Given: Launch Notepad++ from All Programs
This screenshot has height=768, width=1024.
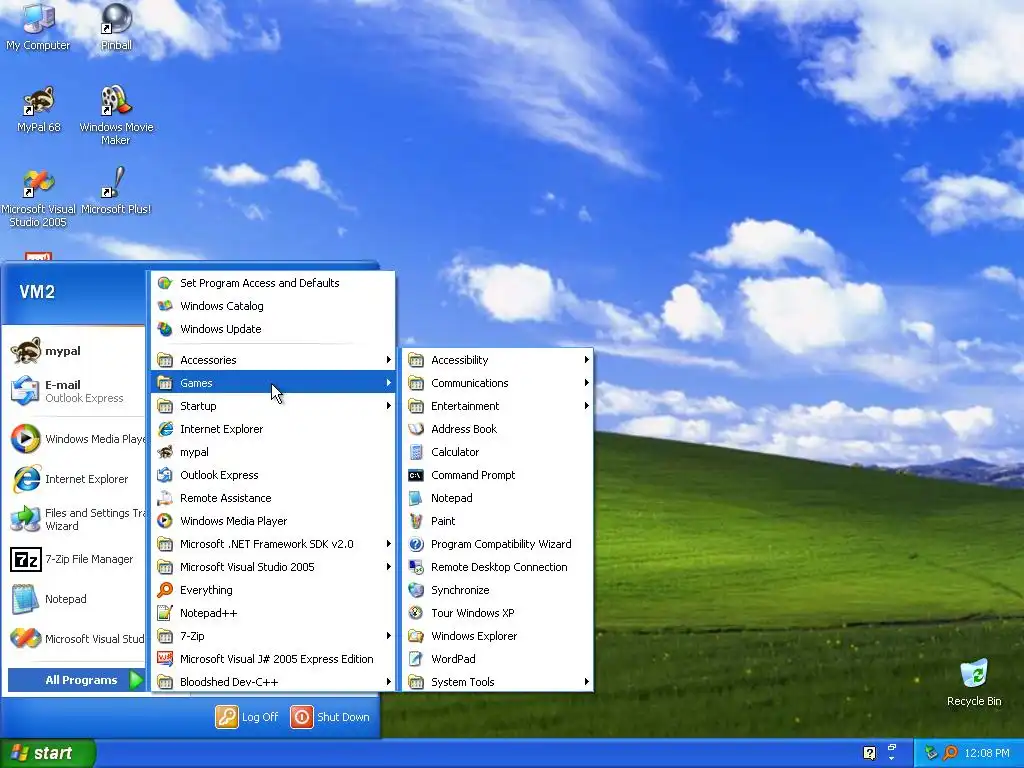Looking at the screenshot, I should pos(273,613).
